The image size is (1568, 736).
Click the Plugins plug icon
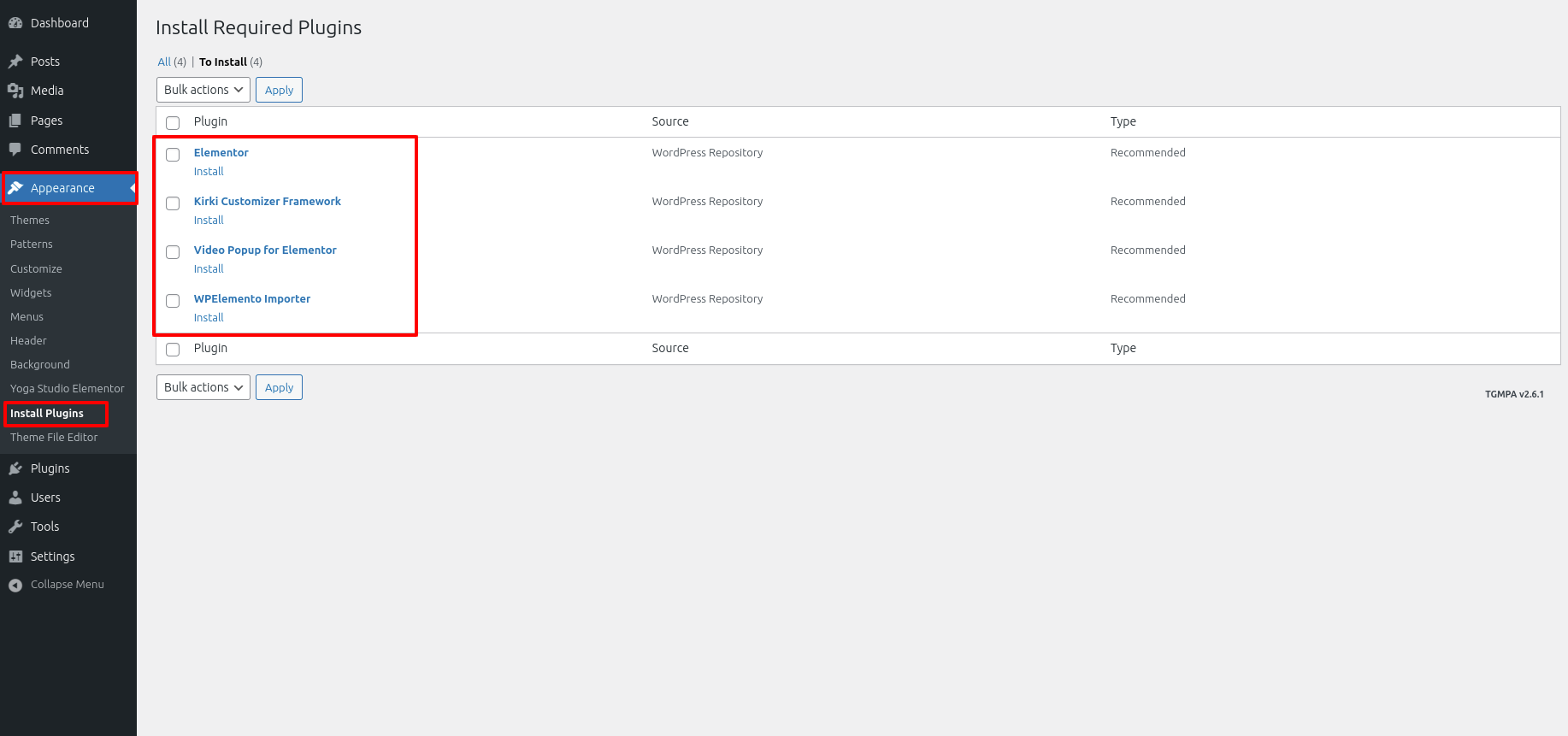pyautogui.click(x=15, y=468)
